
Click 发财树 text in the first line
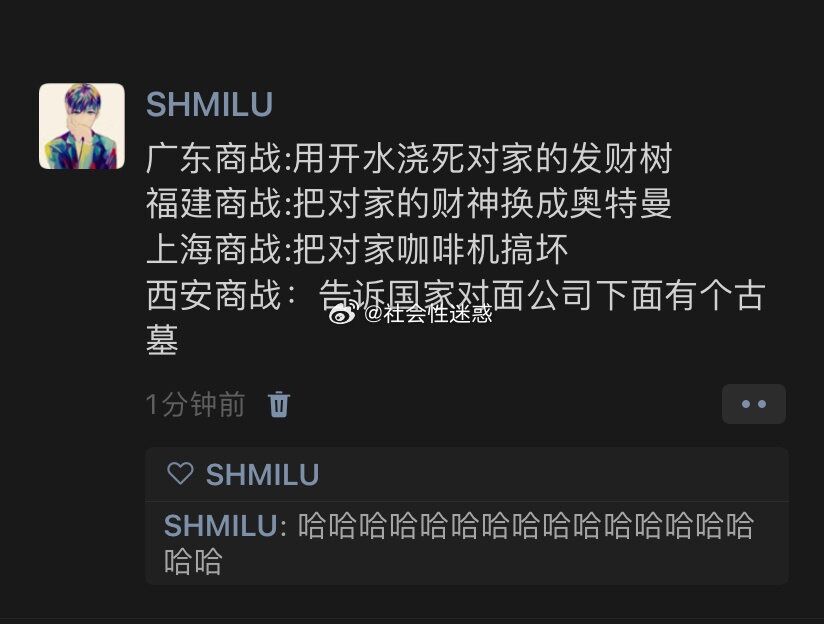[621, 158]
